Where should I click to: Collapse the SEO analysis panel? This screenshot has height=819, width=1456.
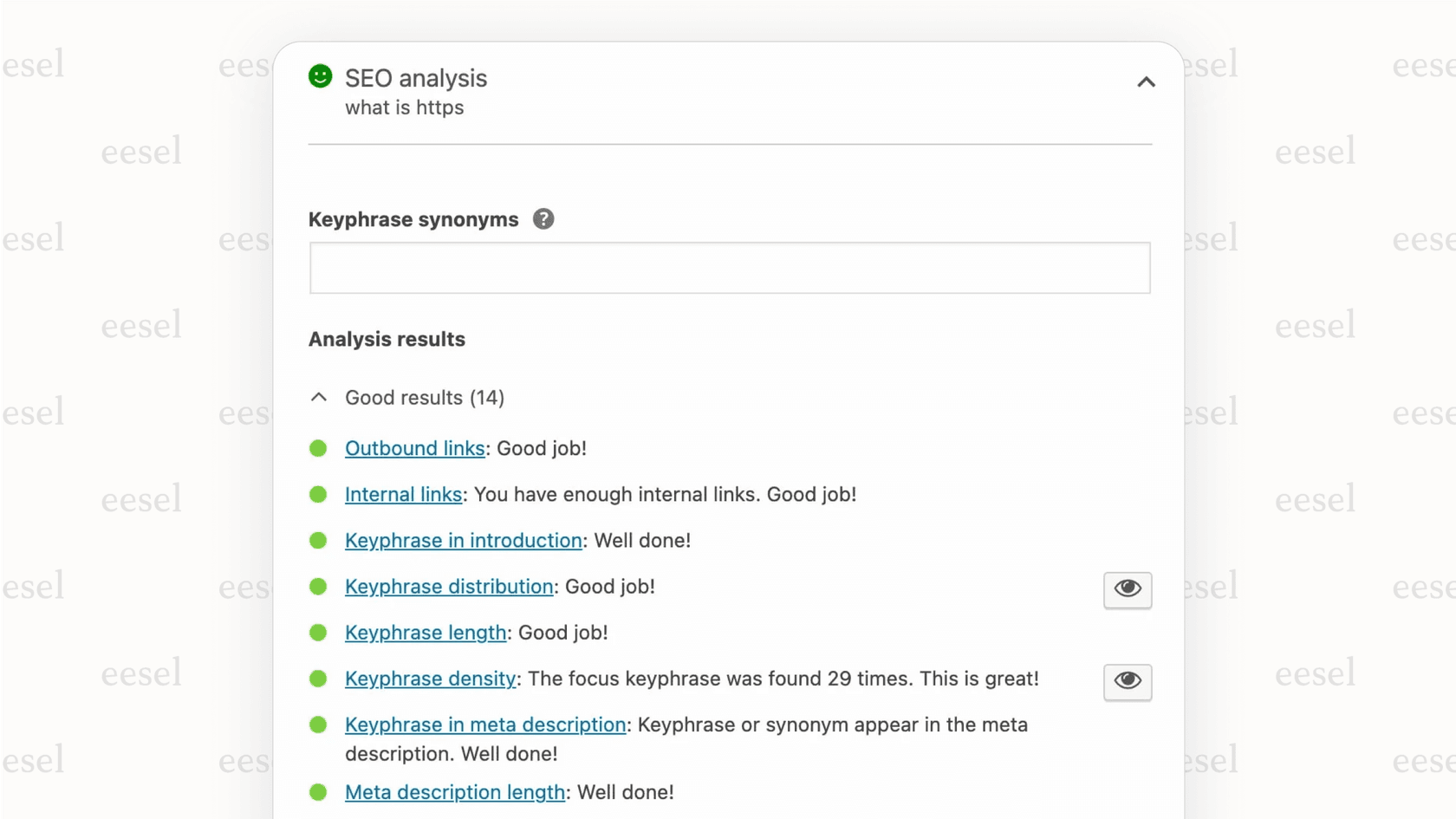pos(1146,82)
